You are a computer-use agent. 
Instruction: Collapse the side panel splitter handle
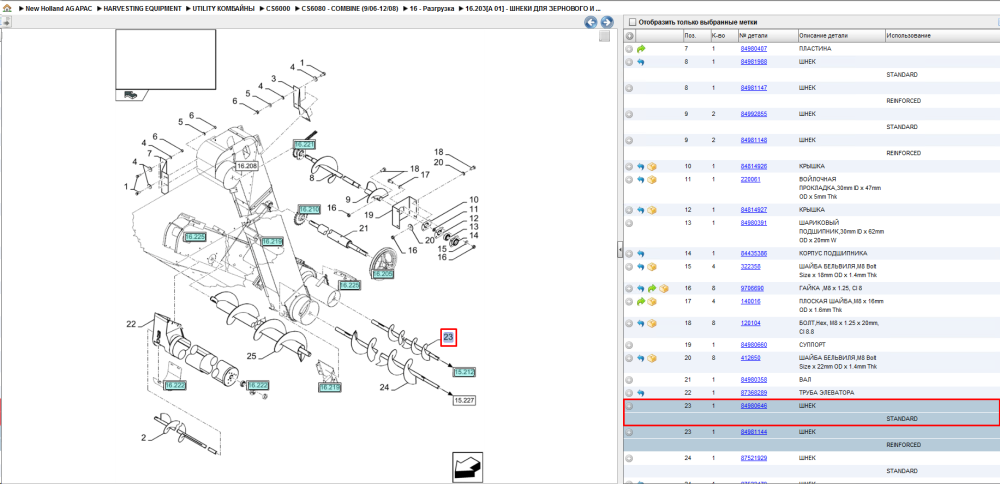[620, 250]
